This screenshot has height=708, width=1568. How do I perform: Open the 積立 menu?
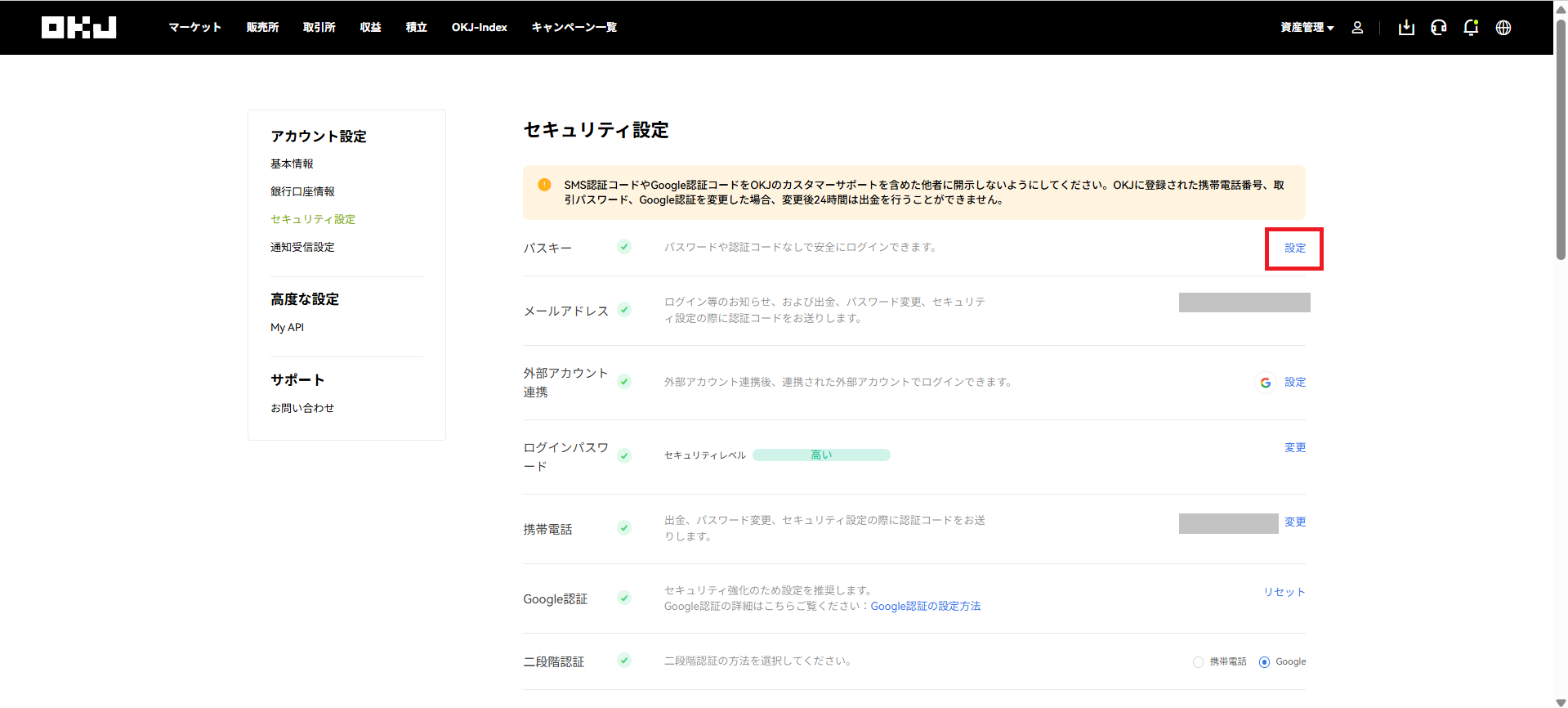[416, 28]
